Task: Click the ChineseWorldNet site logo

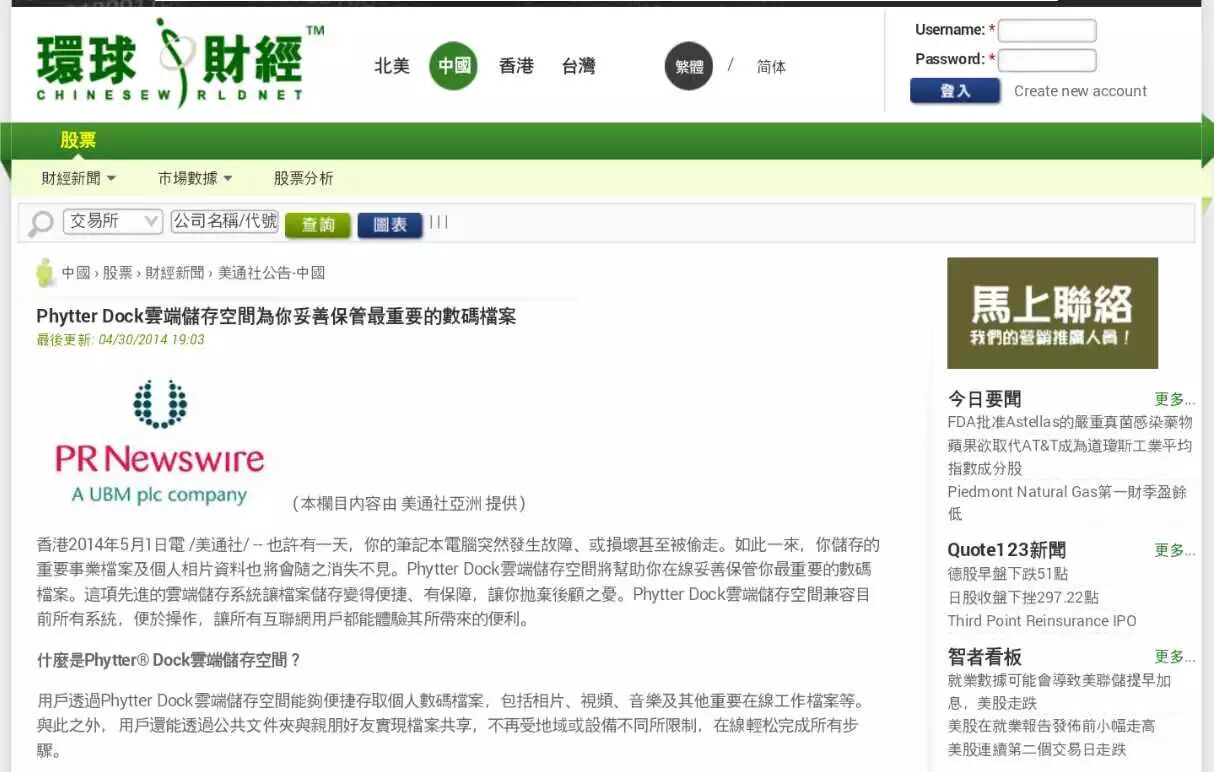Action: (x=179, y=62)
